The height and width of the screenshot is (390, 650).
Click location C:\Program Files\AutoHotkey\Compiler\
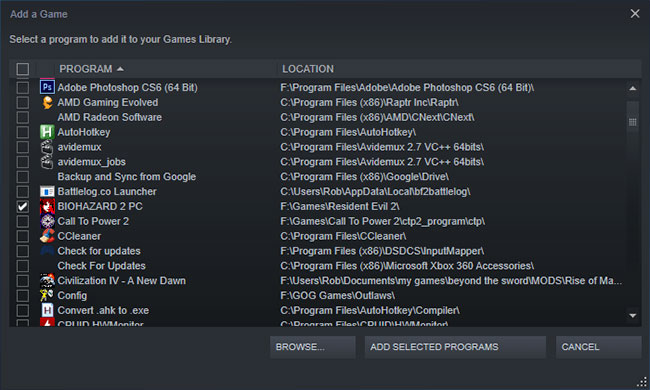[370, 310]
